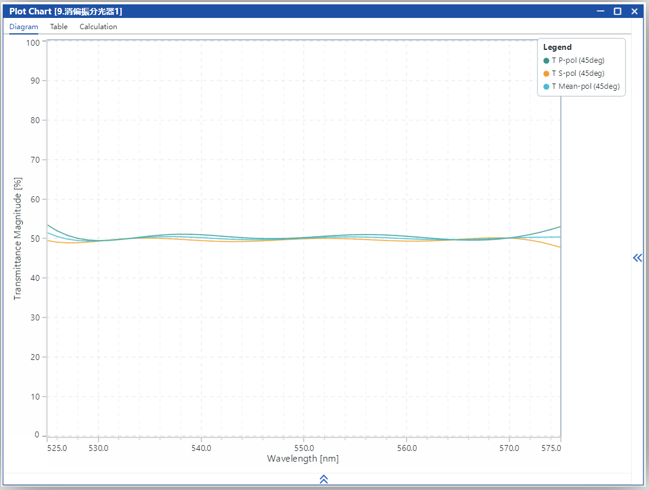This screenshot has width=649, height=490.
Task: Toggle the T P-pol (45deg) legend label
Action: click(x=578, y=60)
